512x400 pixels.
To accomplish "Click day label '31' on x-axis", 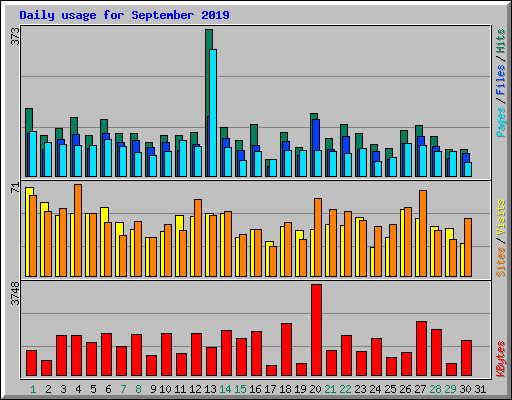I will pos(480,389).
